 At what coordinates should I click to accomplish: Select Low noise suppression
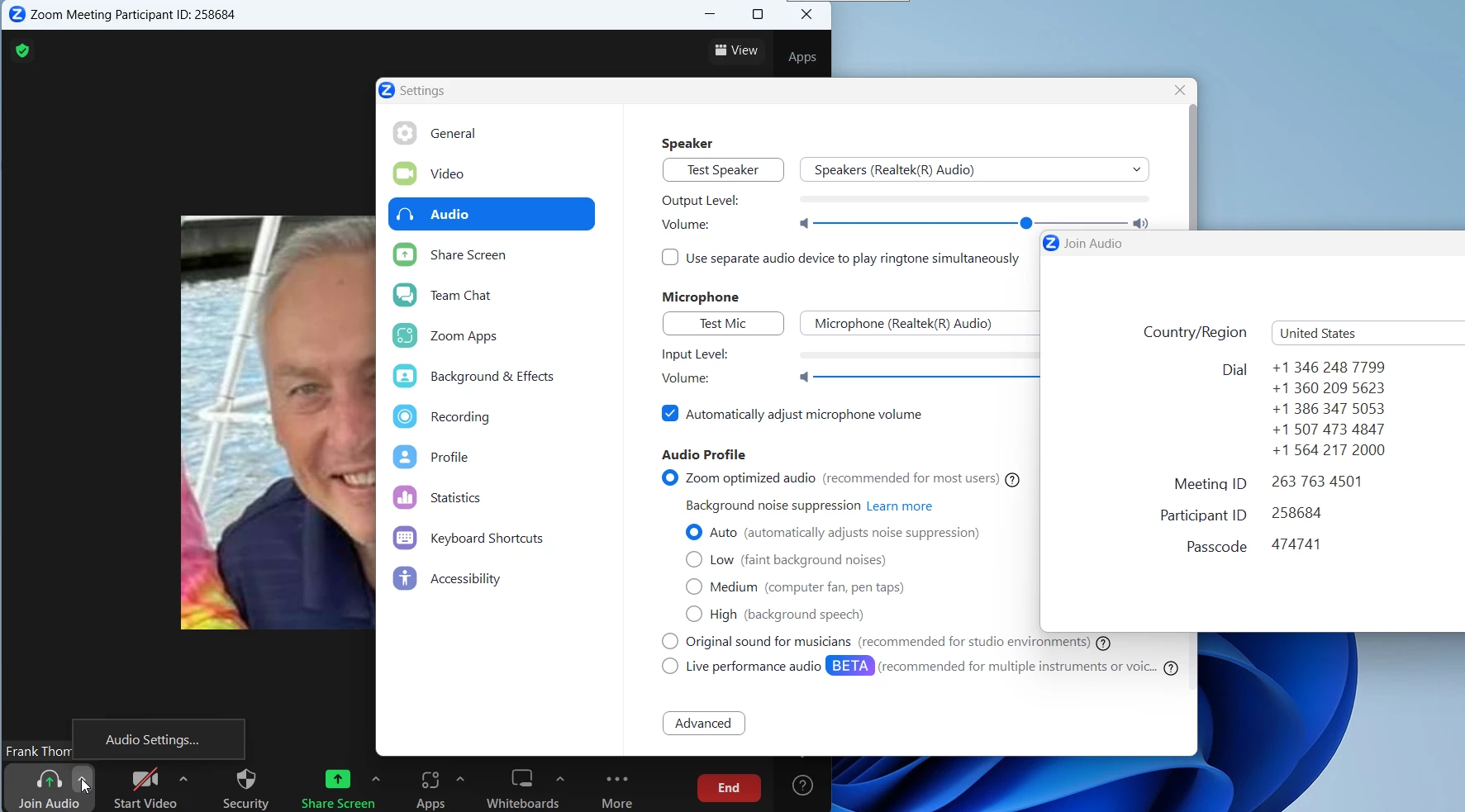[x=694, y=560]
